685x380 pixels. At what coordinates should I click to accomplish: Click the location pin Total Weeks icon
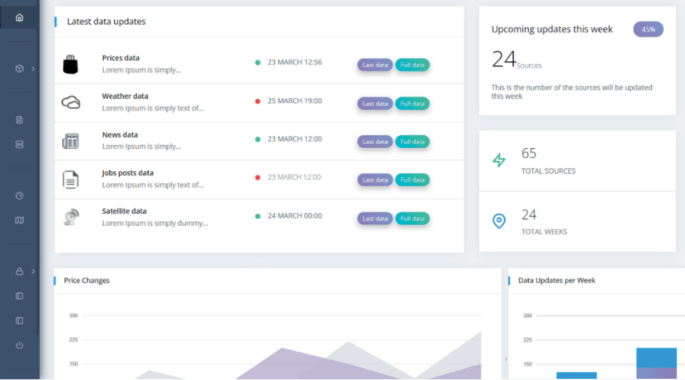tap(499, 221)
